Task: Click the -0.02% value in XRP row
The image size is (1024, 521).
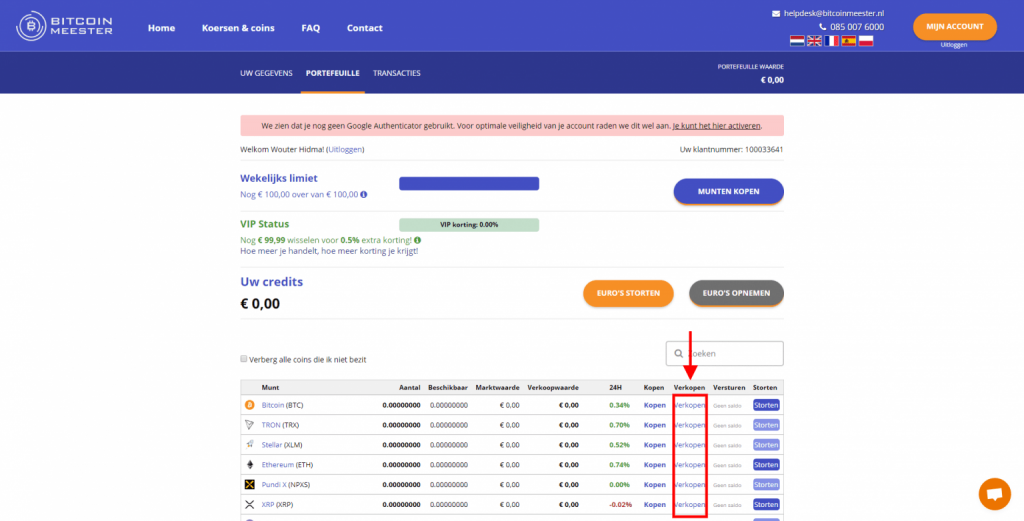Action: click(x=620, y=505)
